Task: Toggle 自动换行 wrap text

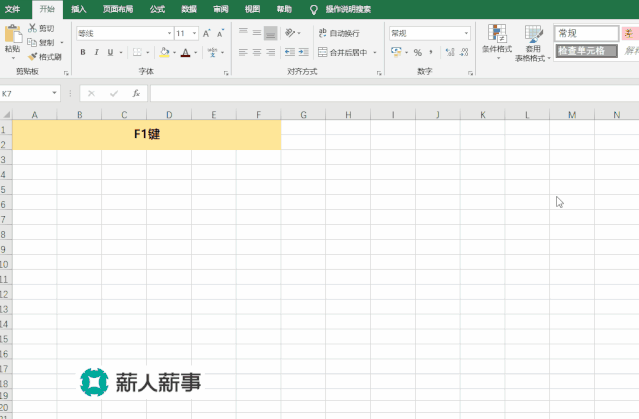Action: tap(339, 33)
